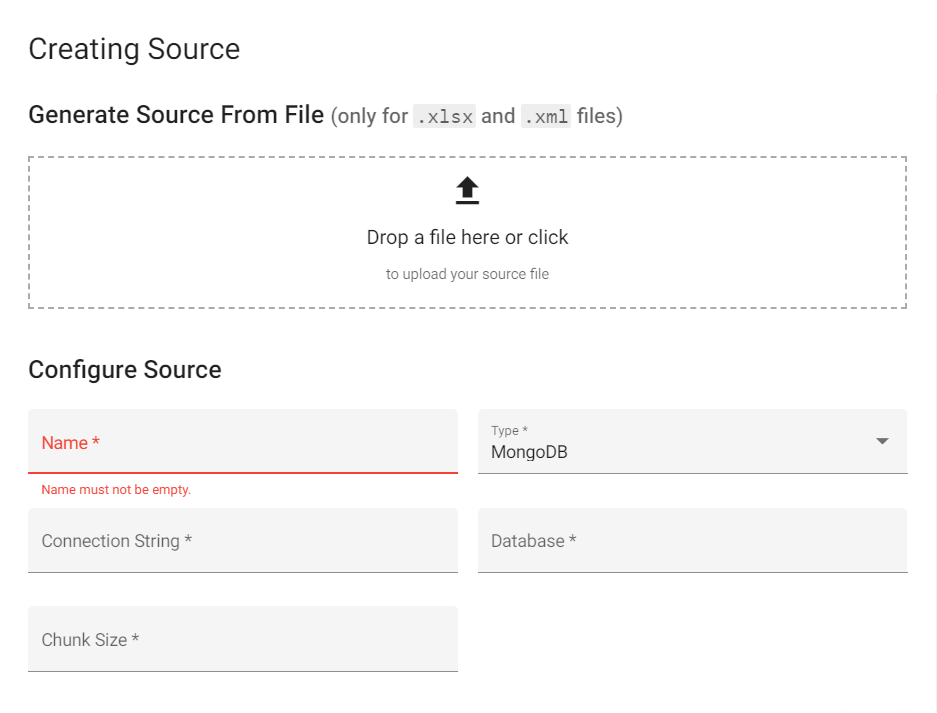937x713 pixels.
Task: Focus the Database input field
Action: pyautogui.click(x=693, y=540)
